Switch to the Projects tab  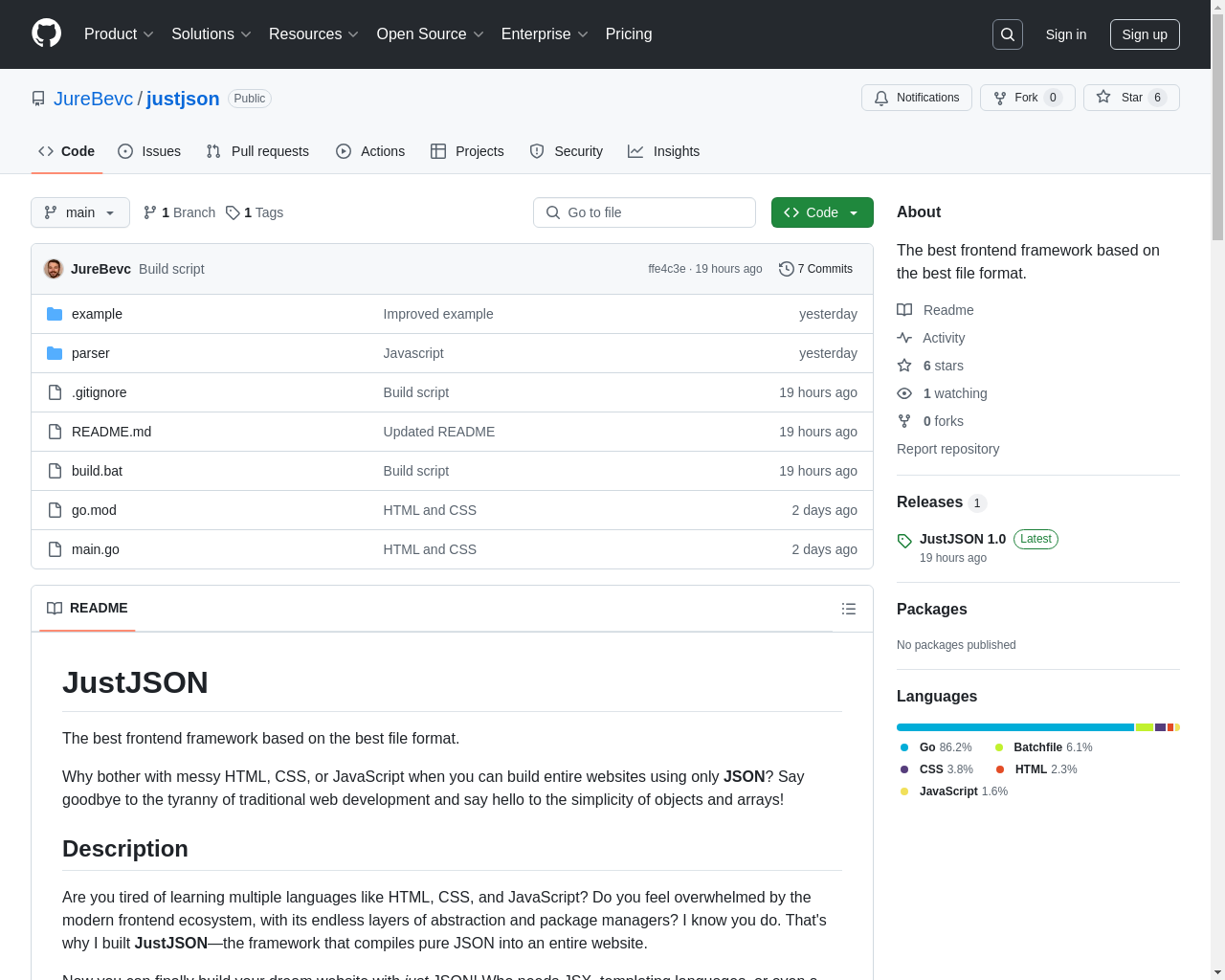coord(467,151)
